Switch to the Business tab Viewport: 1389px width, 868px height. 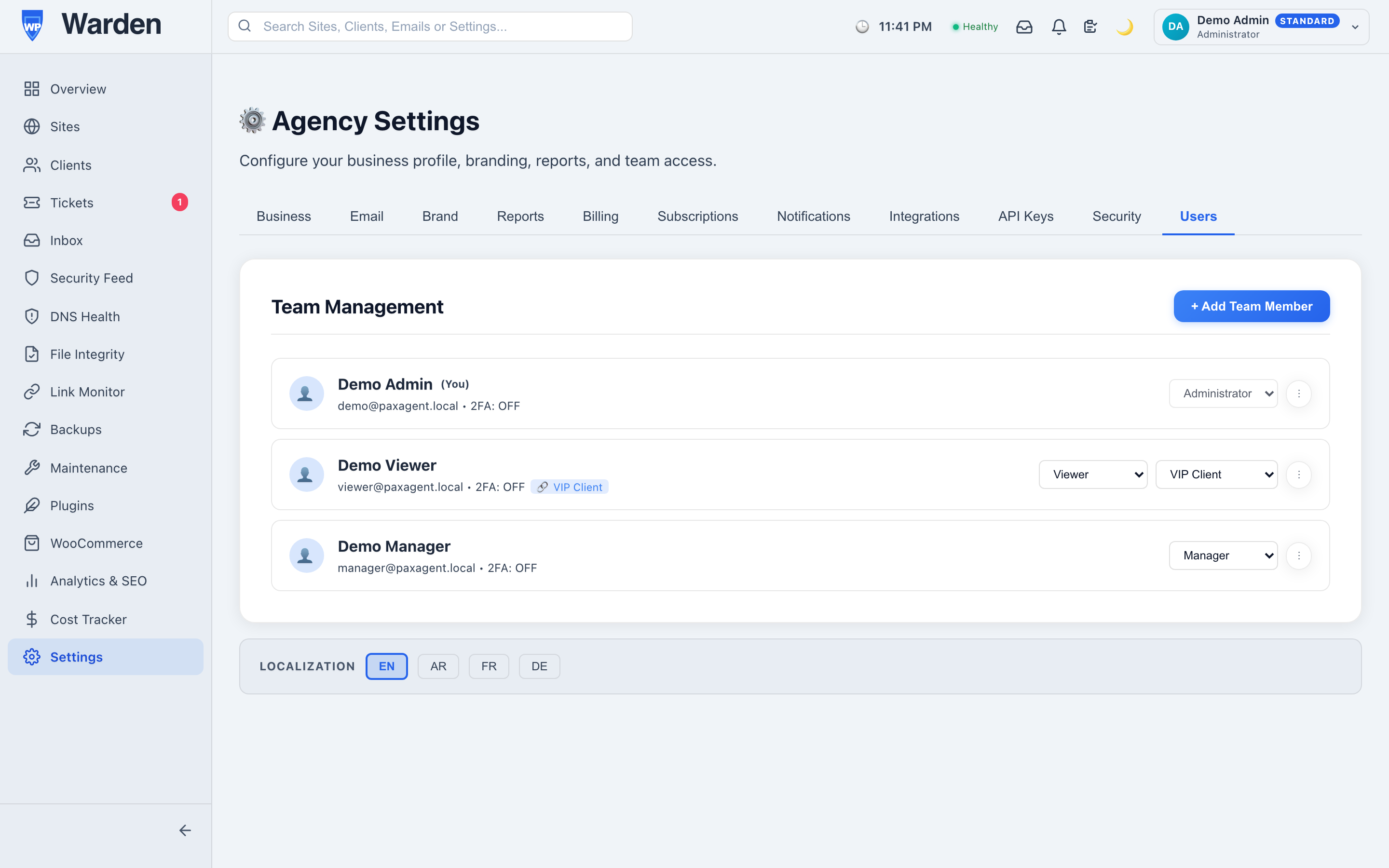pos(284,217)
